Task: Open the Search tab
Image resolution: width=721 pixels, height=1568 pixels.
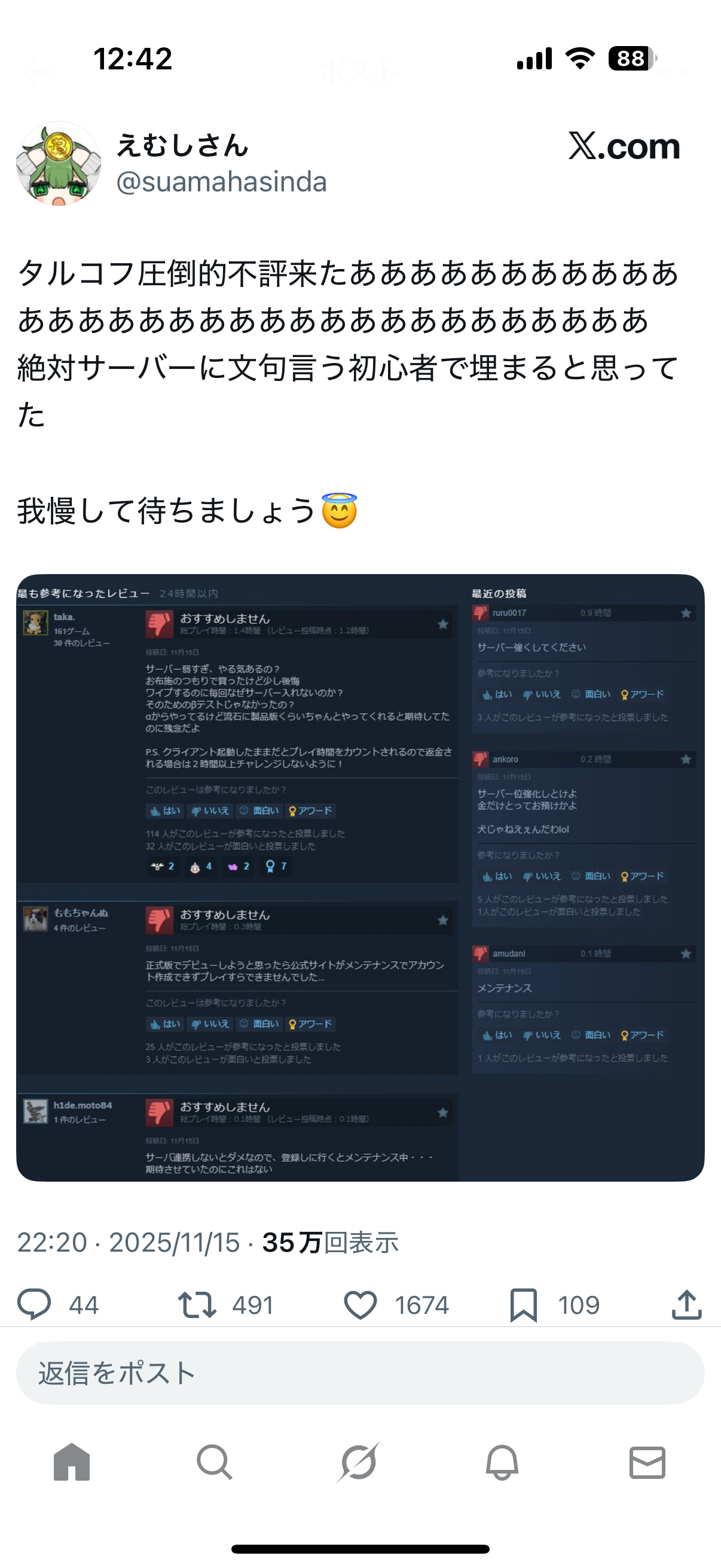Action: tap(215, 1462)
